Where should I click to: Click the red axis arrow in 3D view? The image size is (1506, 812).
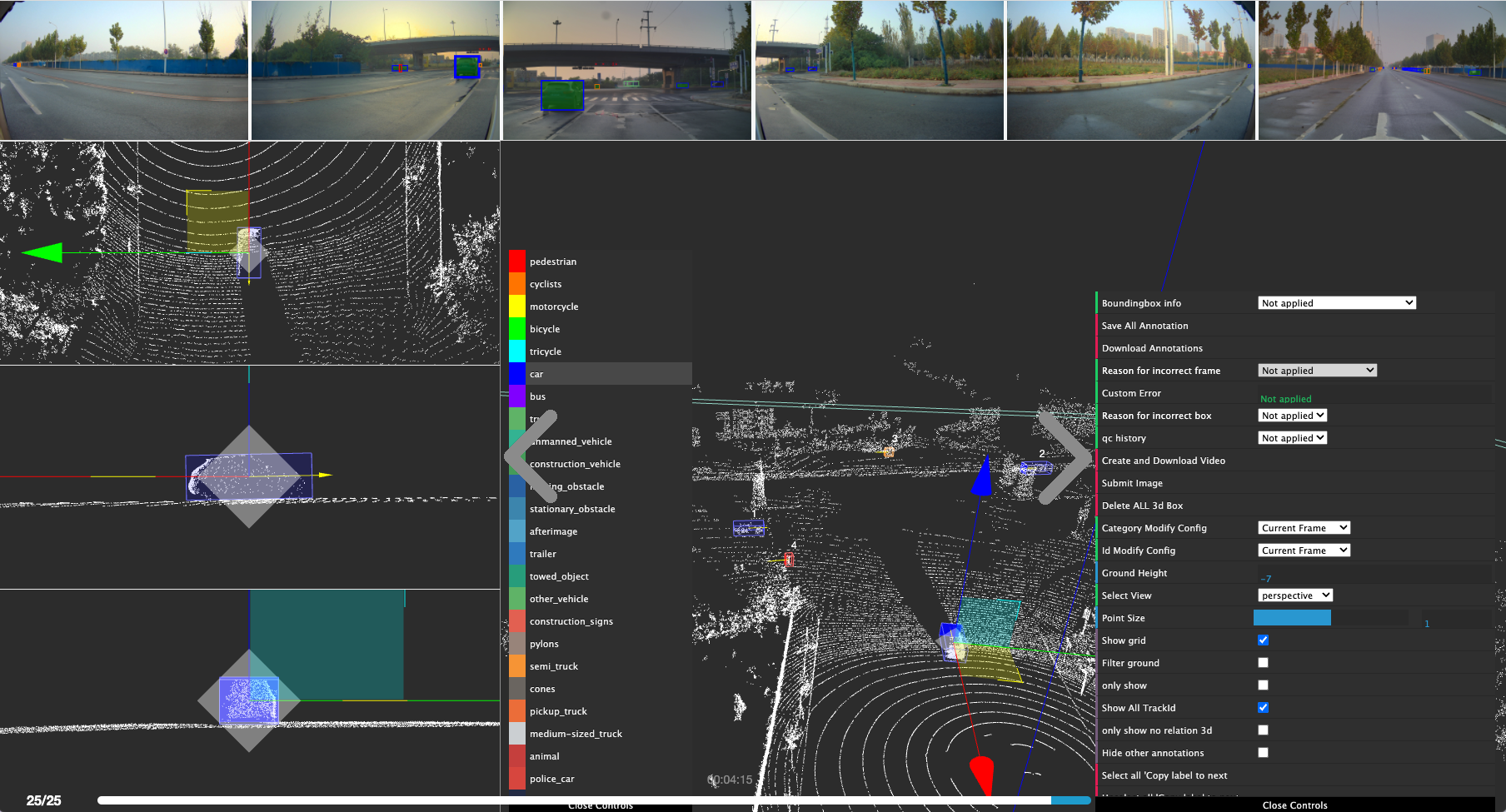coord(983,775)
